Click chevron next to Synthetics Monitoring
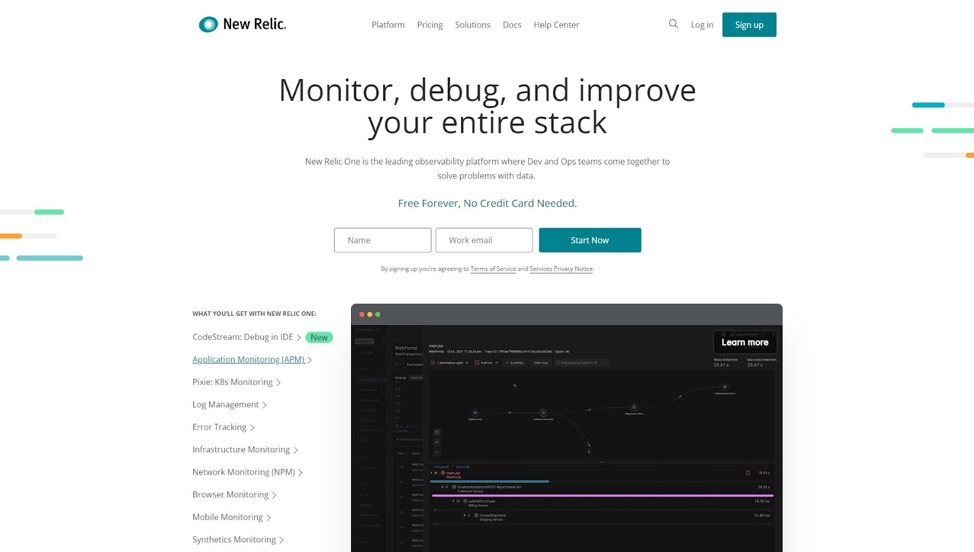Image resolution: width=974 pixels, height=552 pixels. pyautogui.click(x=281, y=540)
